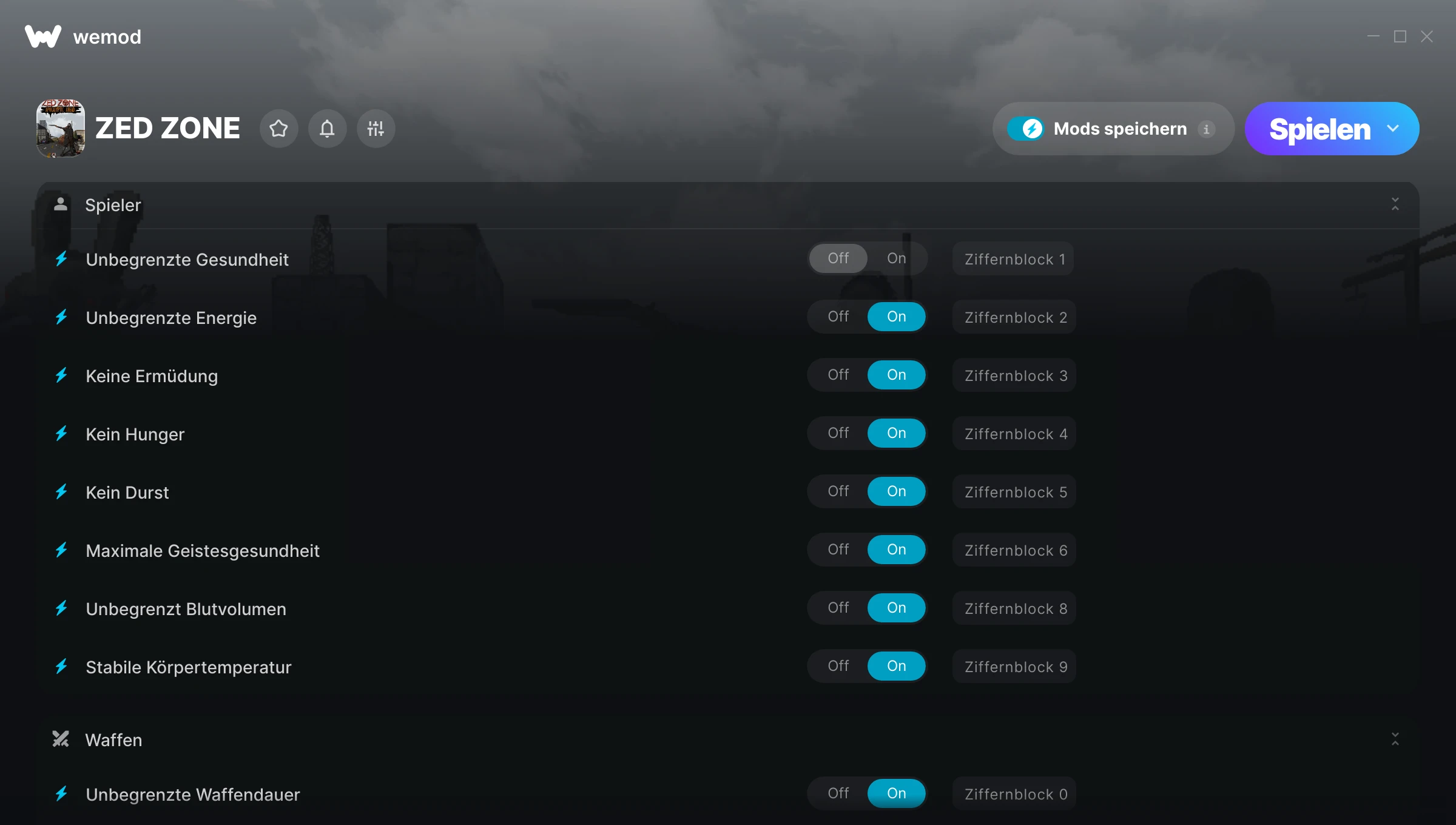Open the Spielen dropdown arrow
Image resolution: width=1456 pixels, height=825 pixels.
(1393, 129)
